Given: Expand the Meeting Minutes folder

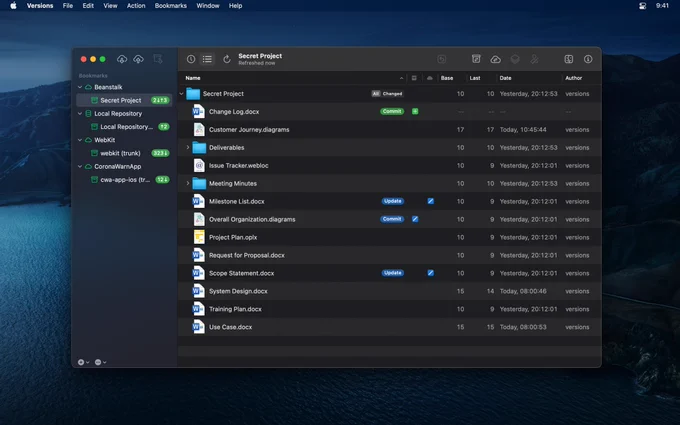Looking at the screenshot, I should pyautogui.click(x=187, y=183).
